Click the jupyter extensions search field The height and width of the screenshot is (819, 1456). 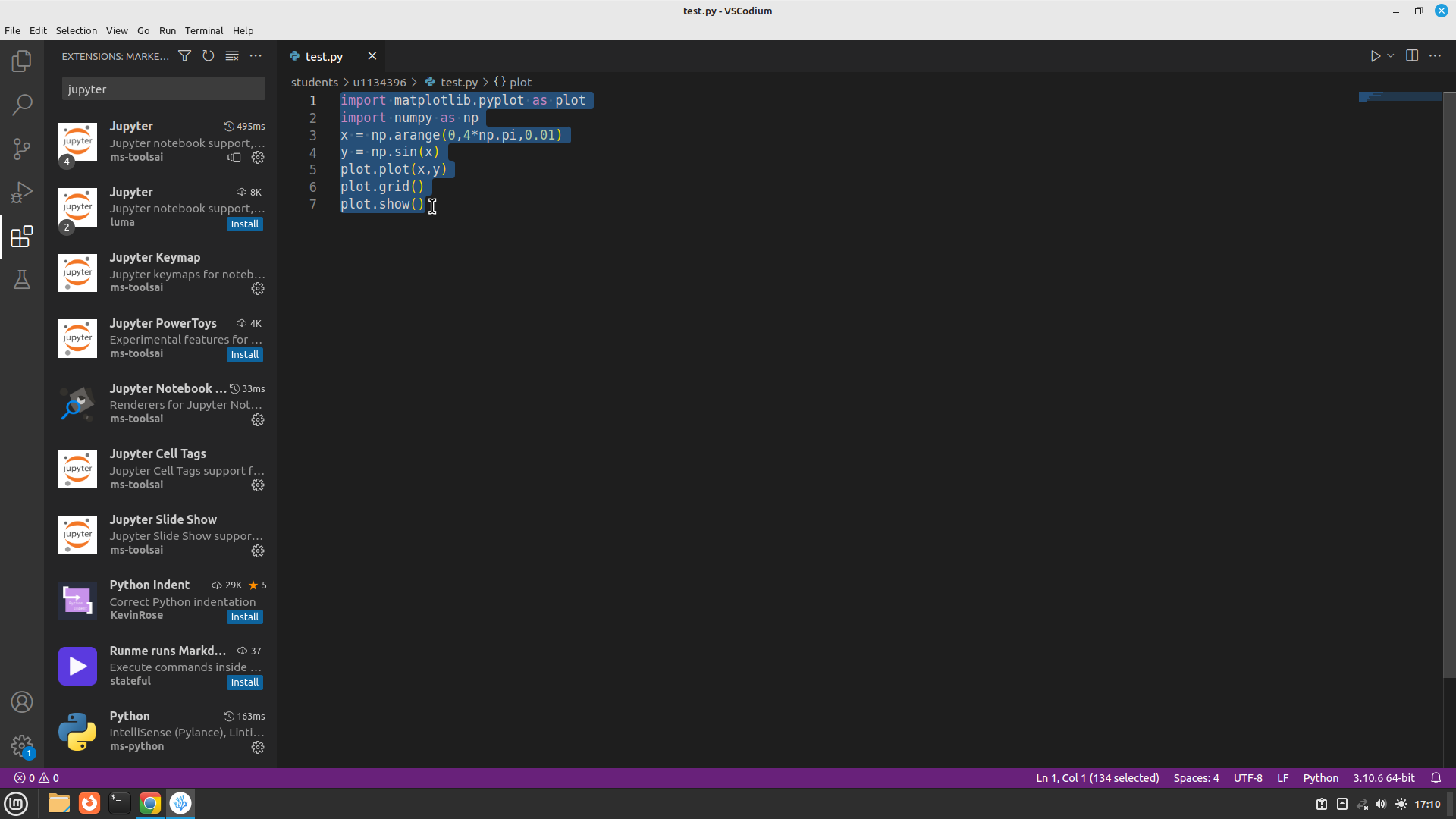tap(163, 89)
